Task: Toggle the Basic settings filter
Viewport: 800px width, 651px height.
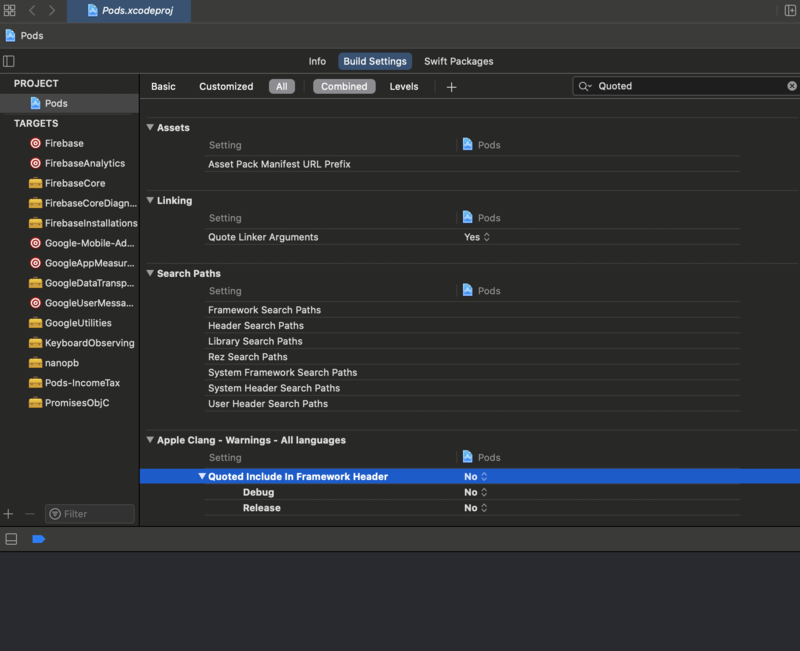Action: pos(163,86)
